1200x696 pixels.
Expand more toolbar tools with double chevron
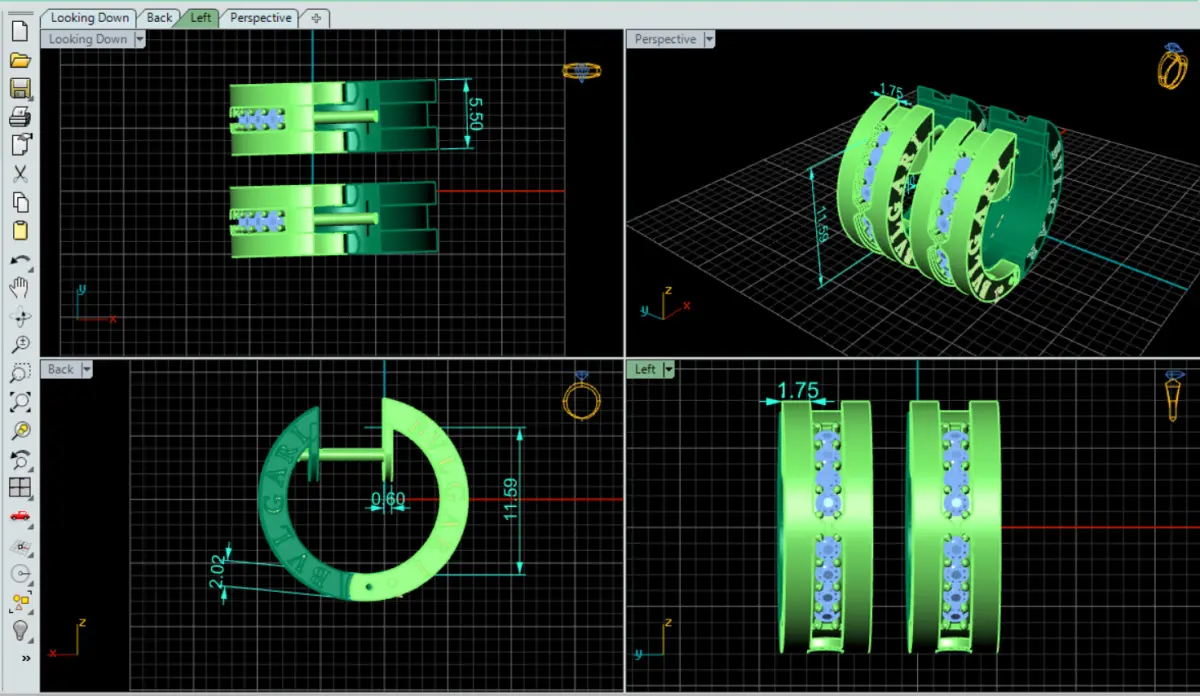[x=25, y=658]
